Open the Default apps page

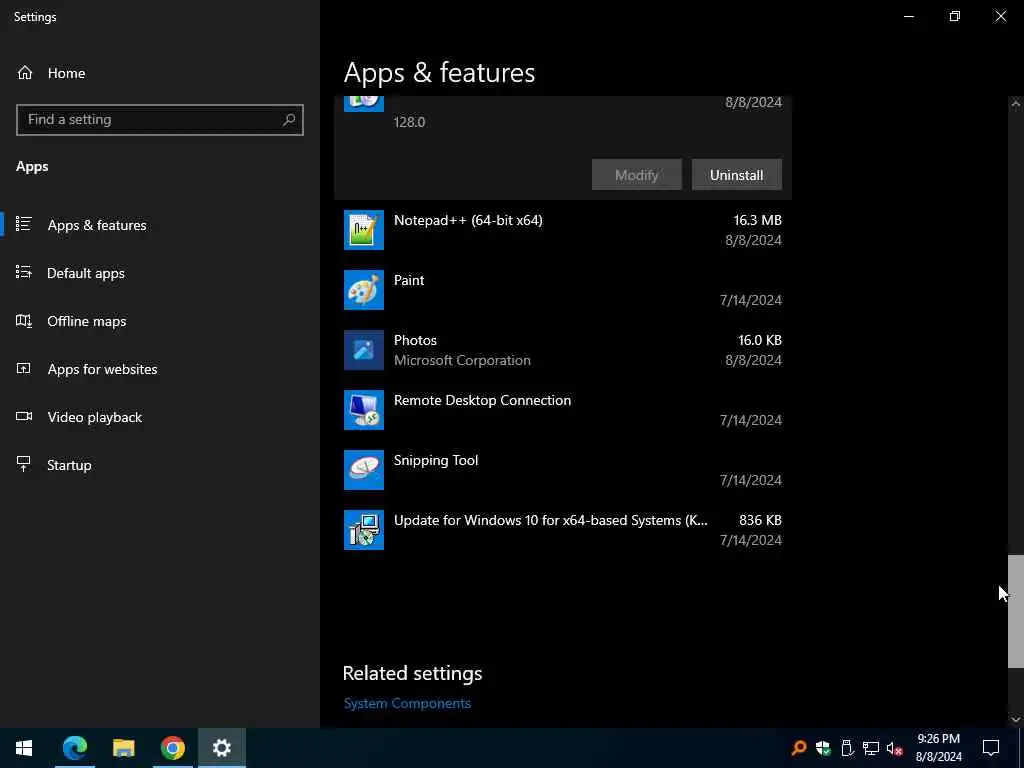[x=86, y=273]
